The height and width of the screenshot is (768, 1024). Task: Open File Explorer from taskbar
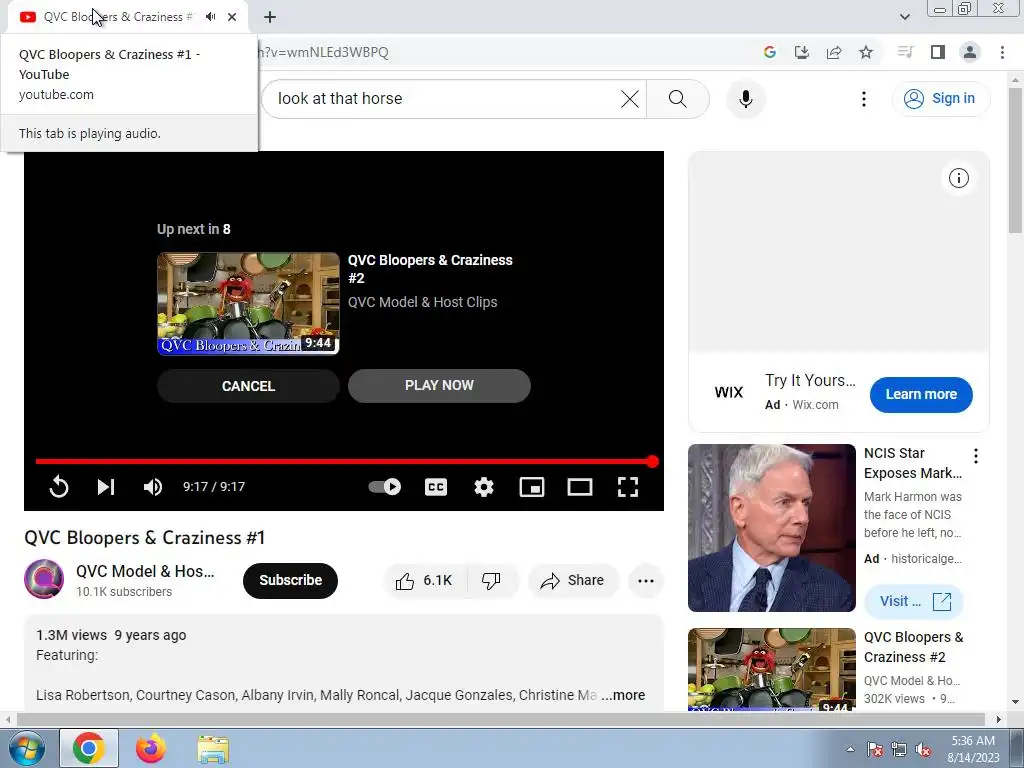[x=213, y=748]
